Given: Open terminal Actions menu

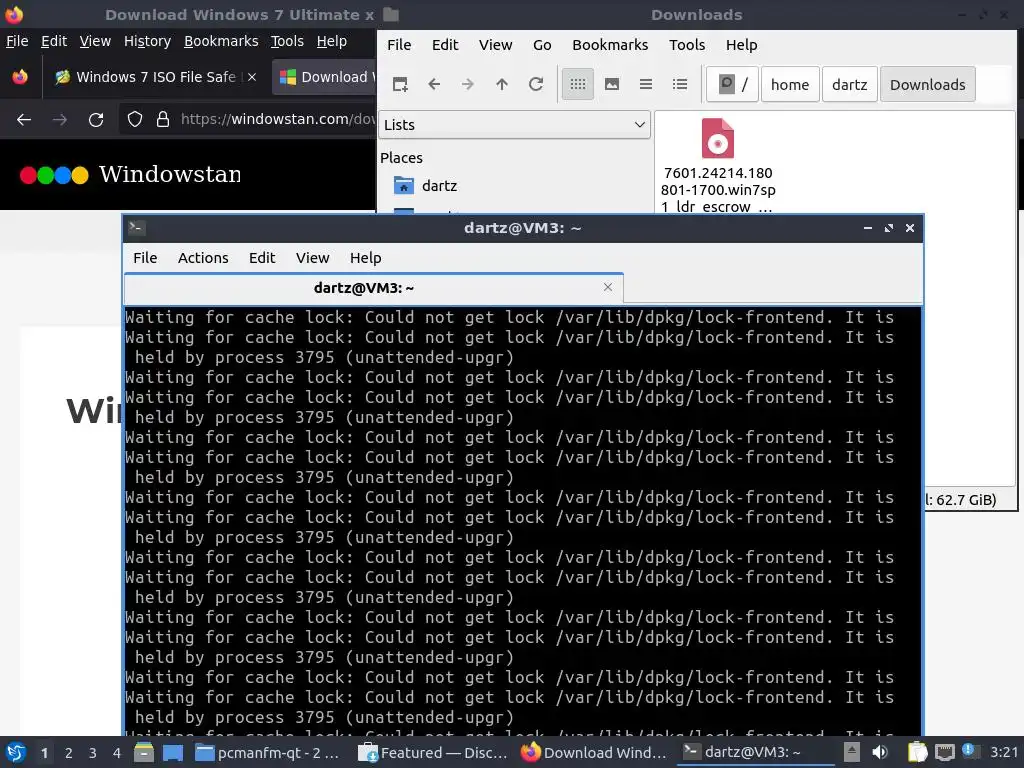Looking at the screenshot, I should tap(203, 258).
